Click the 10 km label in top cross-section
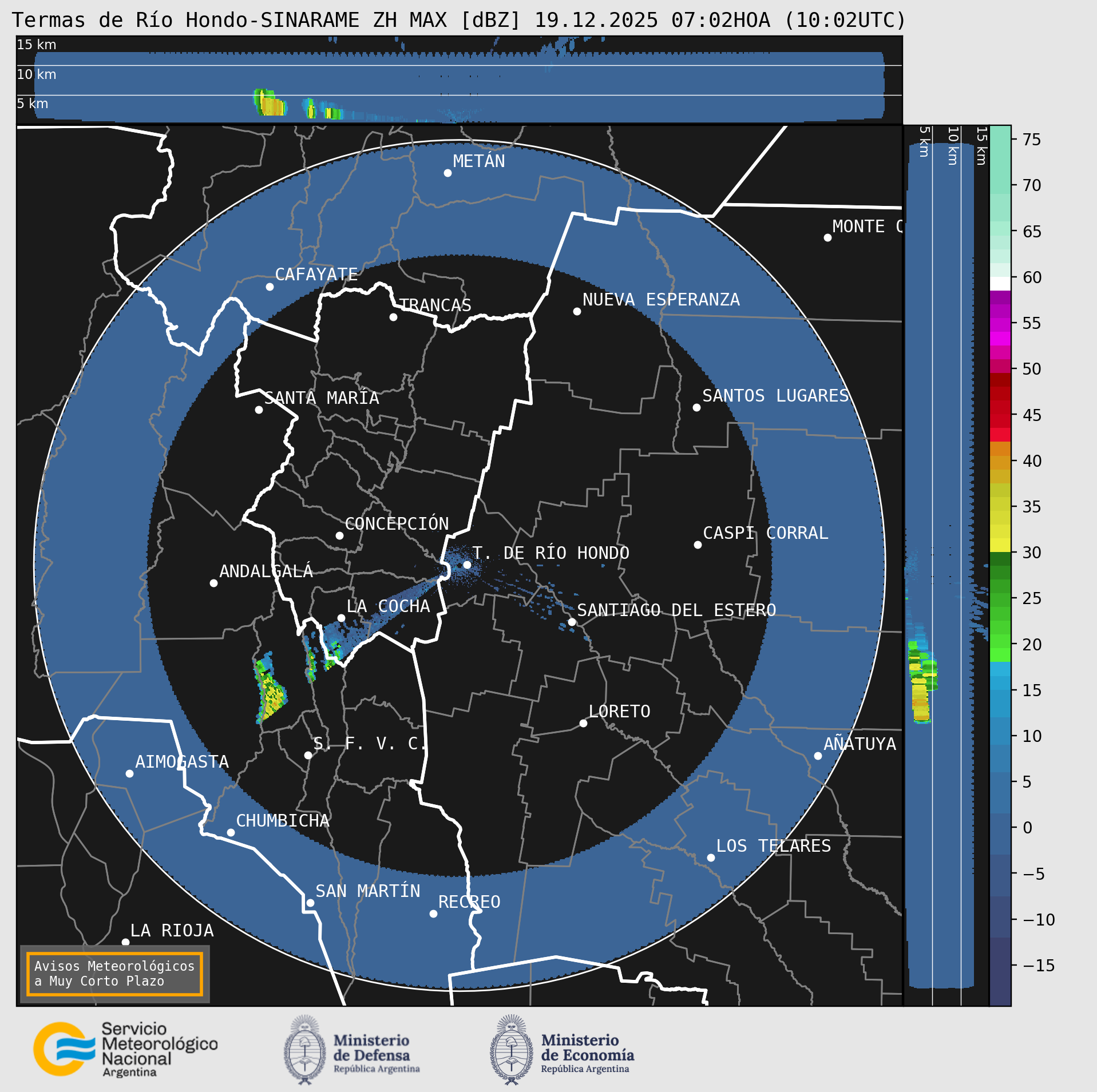Viewport: 1097px width, 1092px height. click(37, 74)
